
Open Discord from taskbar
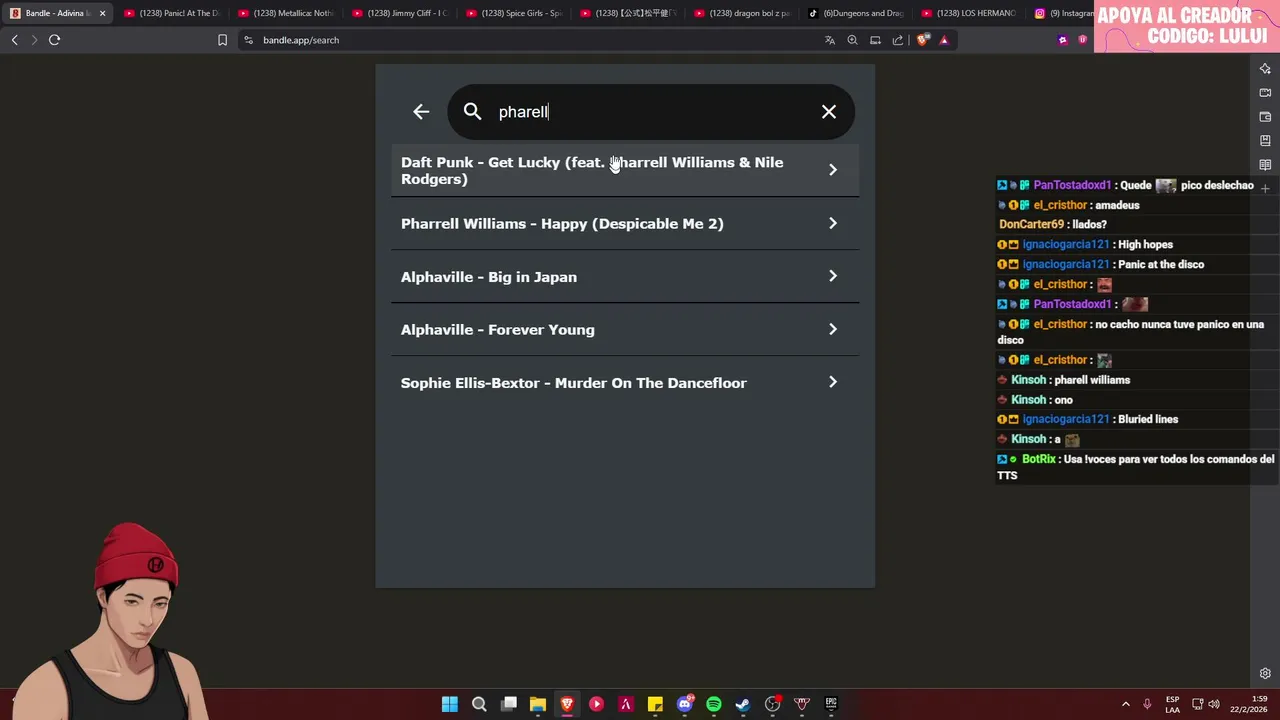click(685, 704)
